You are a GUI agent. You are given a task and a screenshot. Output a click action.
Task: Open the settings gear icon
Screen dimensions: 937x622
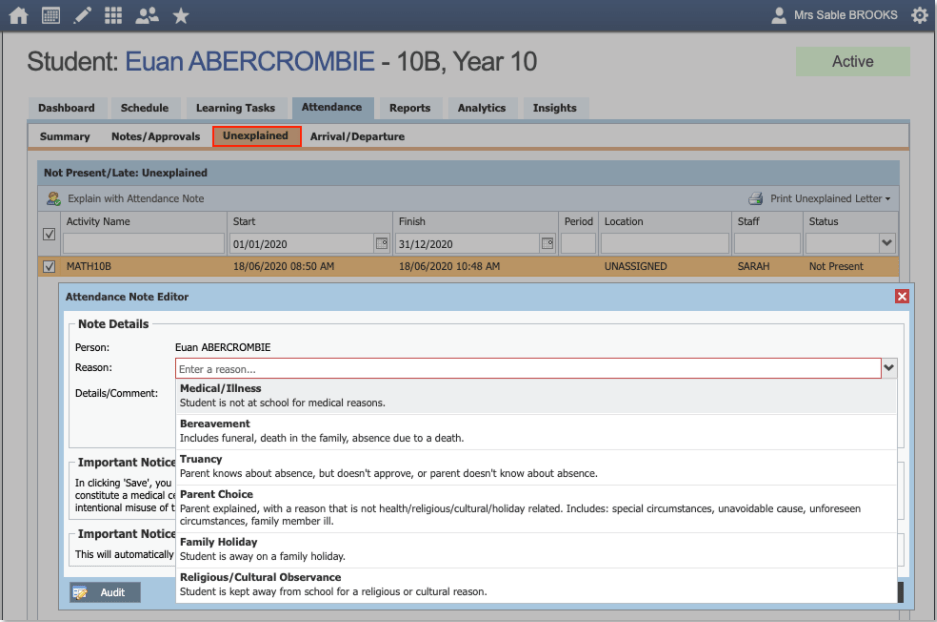tap(919, 15)
